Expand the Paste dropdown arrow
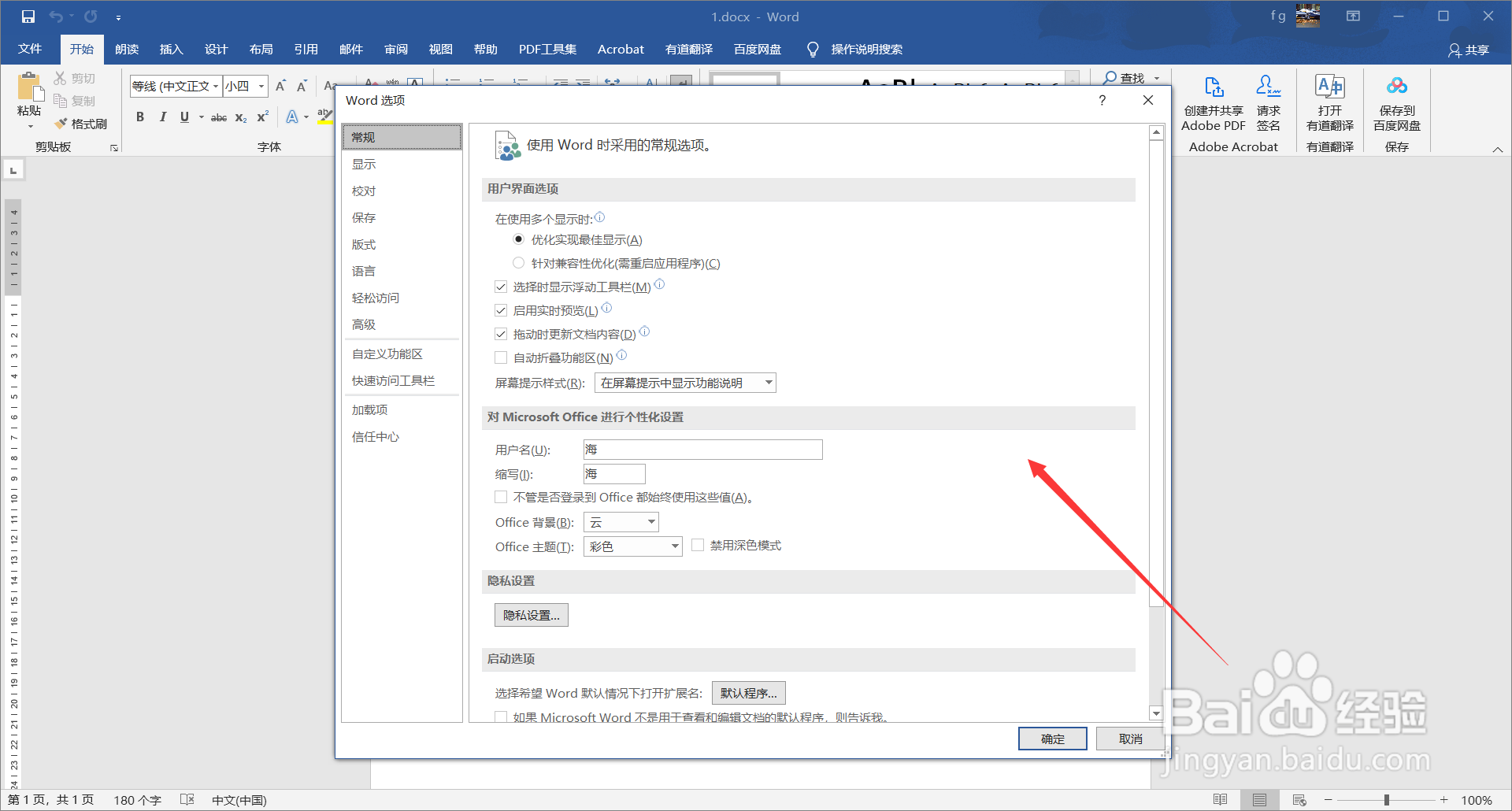The width and height of the screenshot is (1512, 811). [x=30, y=126]
